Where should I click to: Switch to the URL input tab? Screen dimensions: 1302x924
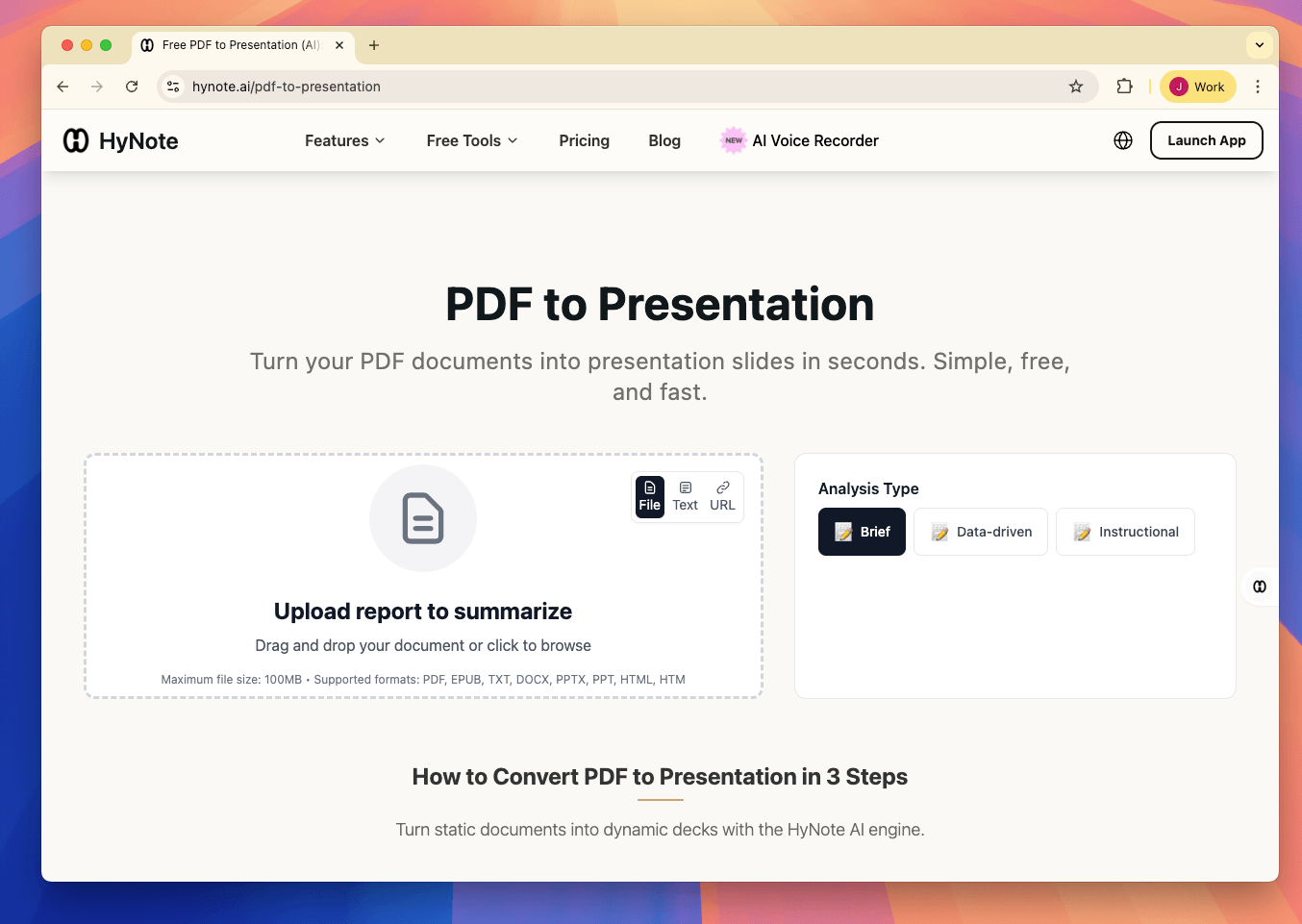point(722,496)
